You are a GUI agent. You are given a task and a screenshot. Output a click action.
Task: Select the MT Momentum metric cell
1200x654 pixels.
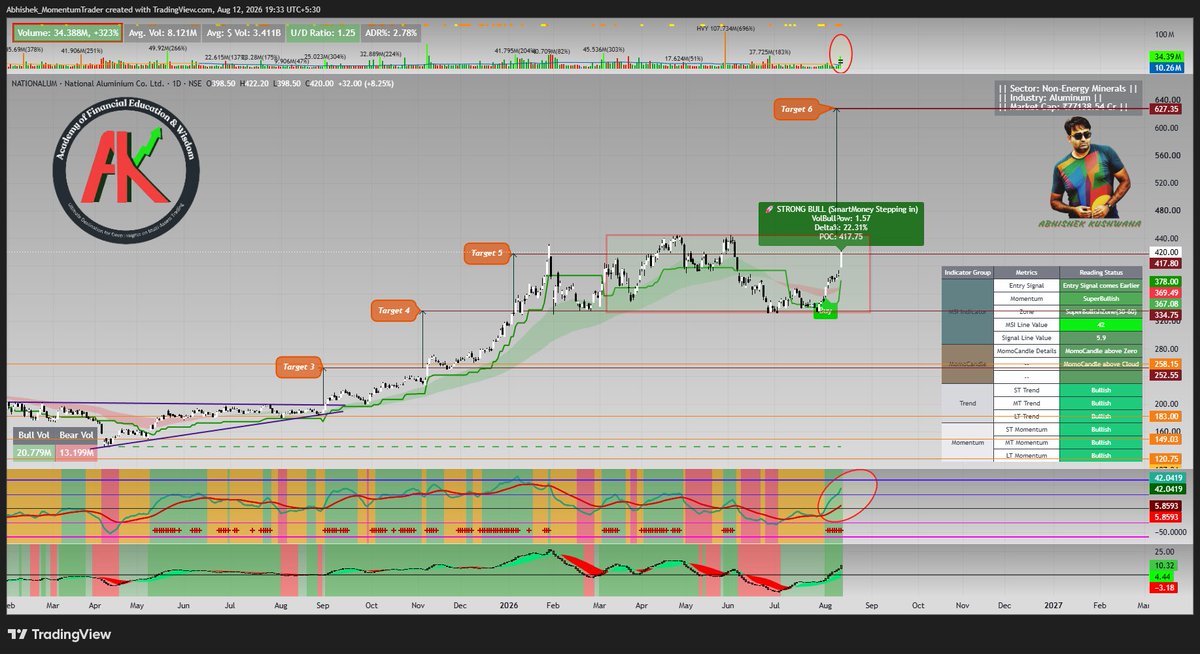(x=1026, y=442)
